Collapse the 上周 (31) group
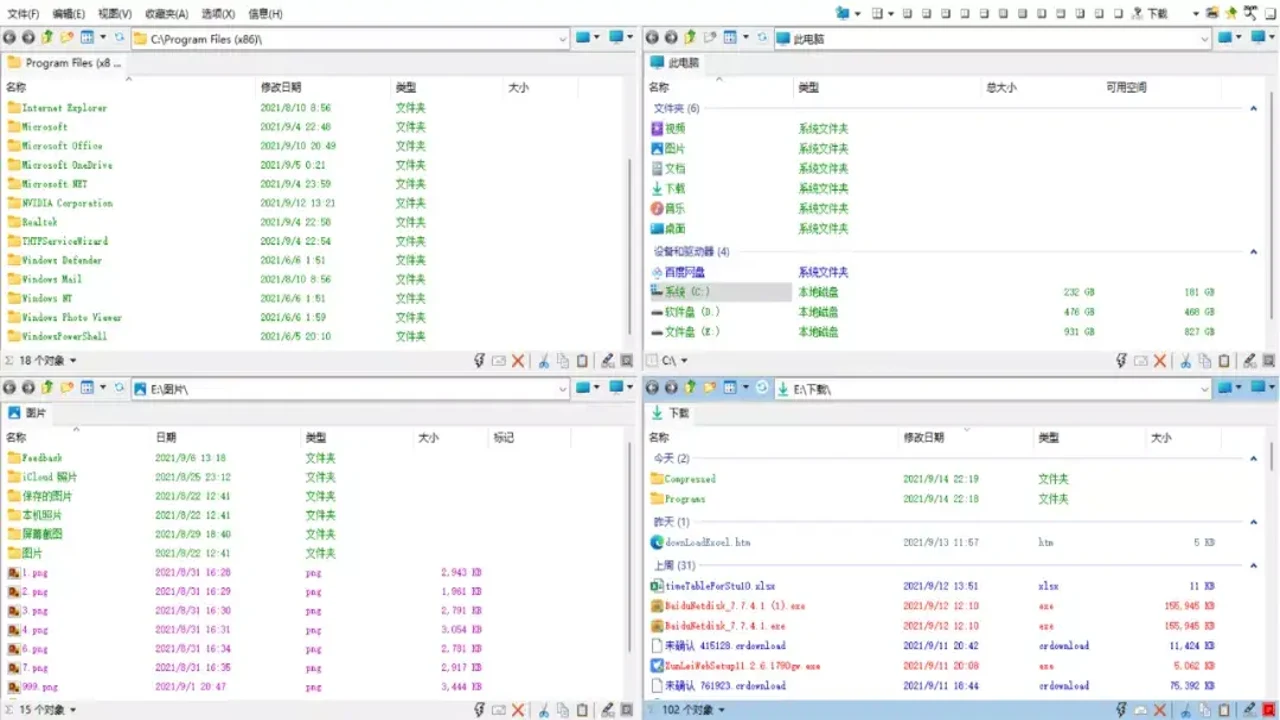 (1253, 566)
